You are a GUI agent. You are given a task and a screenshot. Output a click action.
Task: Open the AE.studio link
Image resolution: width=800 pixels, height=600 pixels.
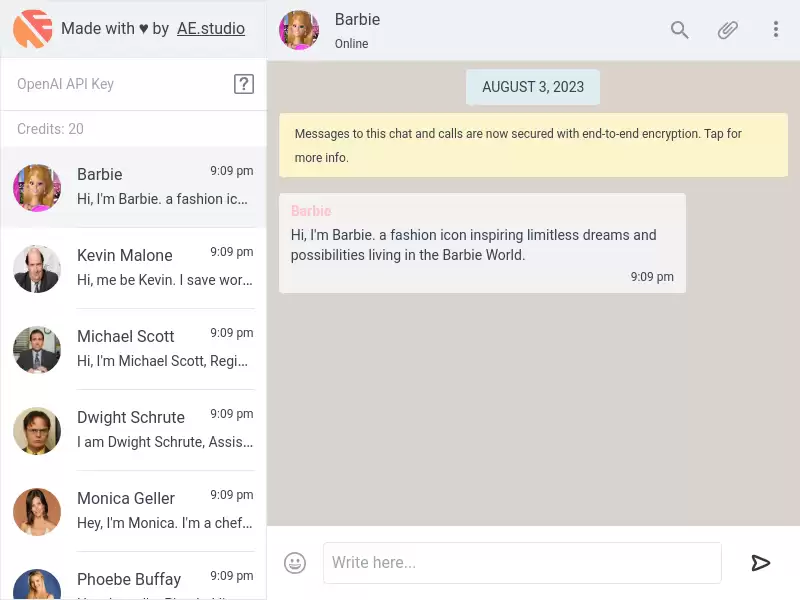tap(211, 29)
